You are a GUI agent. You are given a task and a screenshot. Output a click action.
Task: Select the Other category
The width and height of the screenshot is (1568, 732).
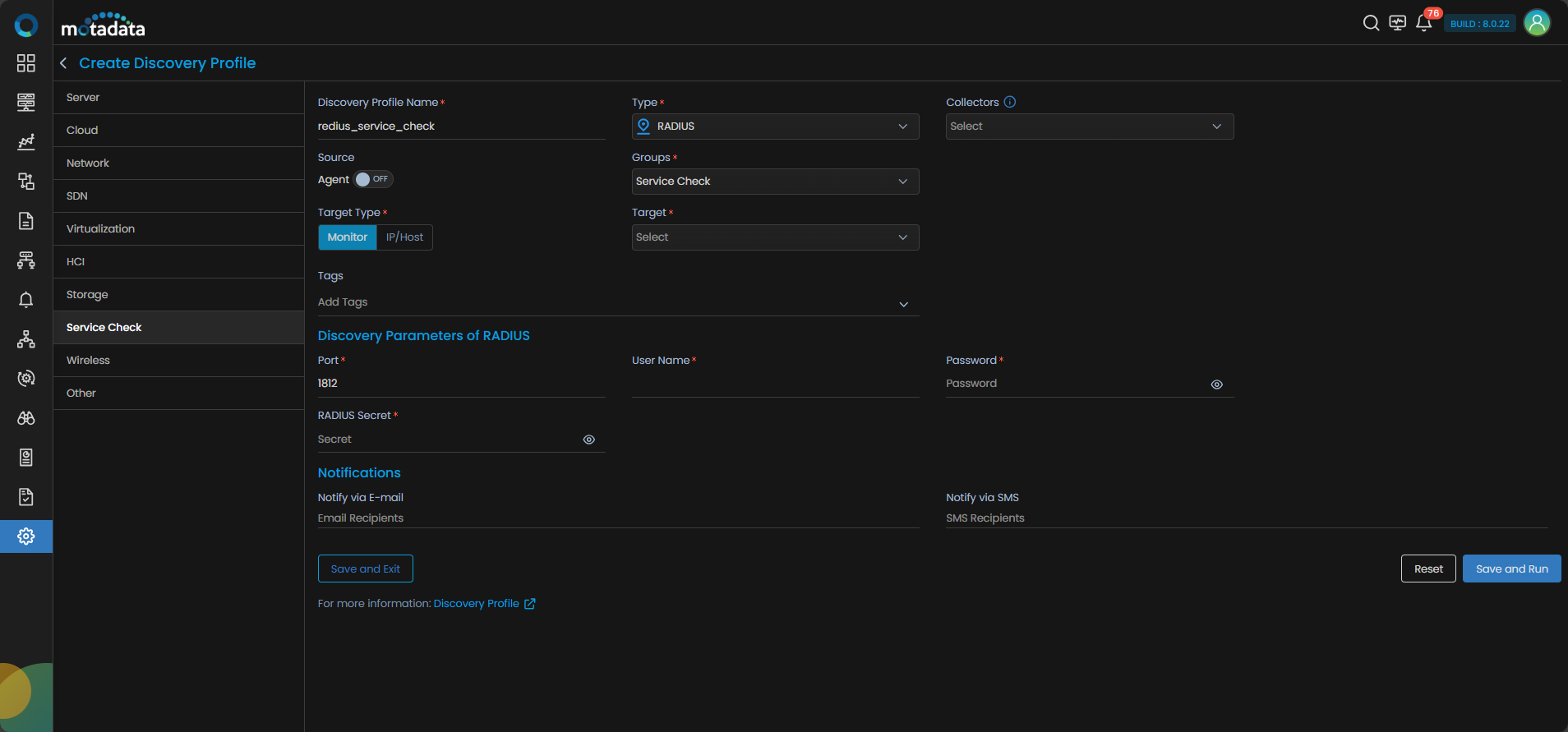(178, 394)
